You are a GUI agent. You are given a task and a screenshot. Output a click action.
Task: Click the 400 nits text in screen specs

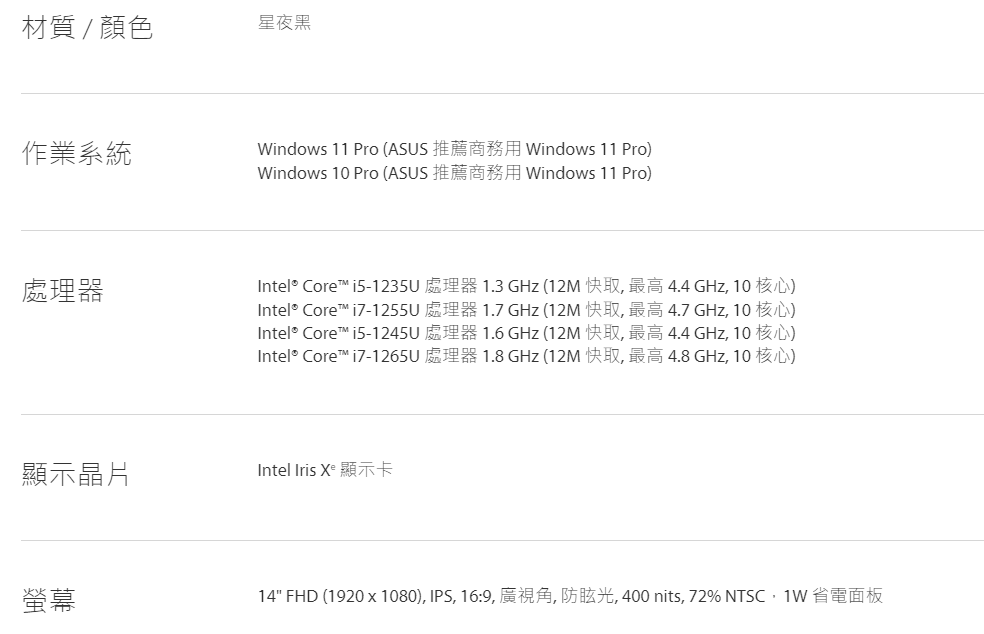point(651,596)
